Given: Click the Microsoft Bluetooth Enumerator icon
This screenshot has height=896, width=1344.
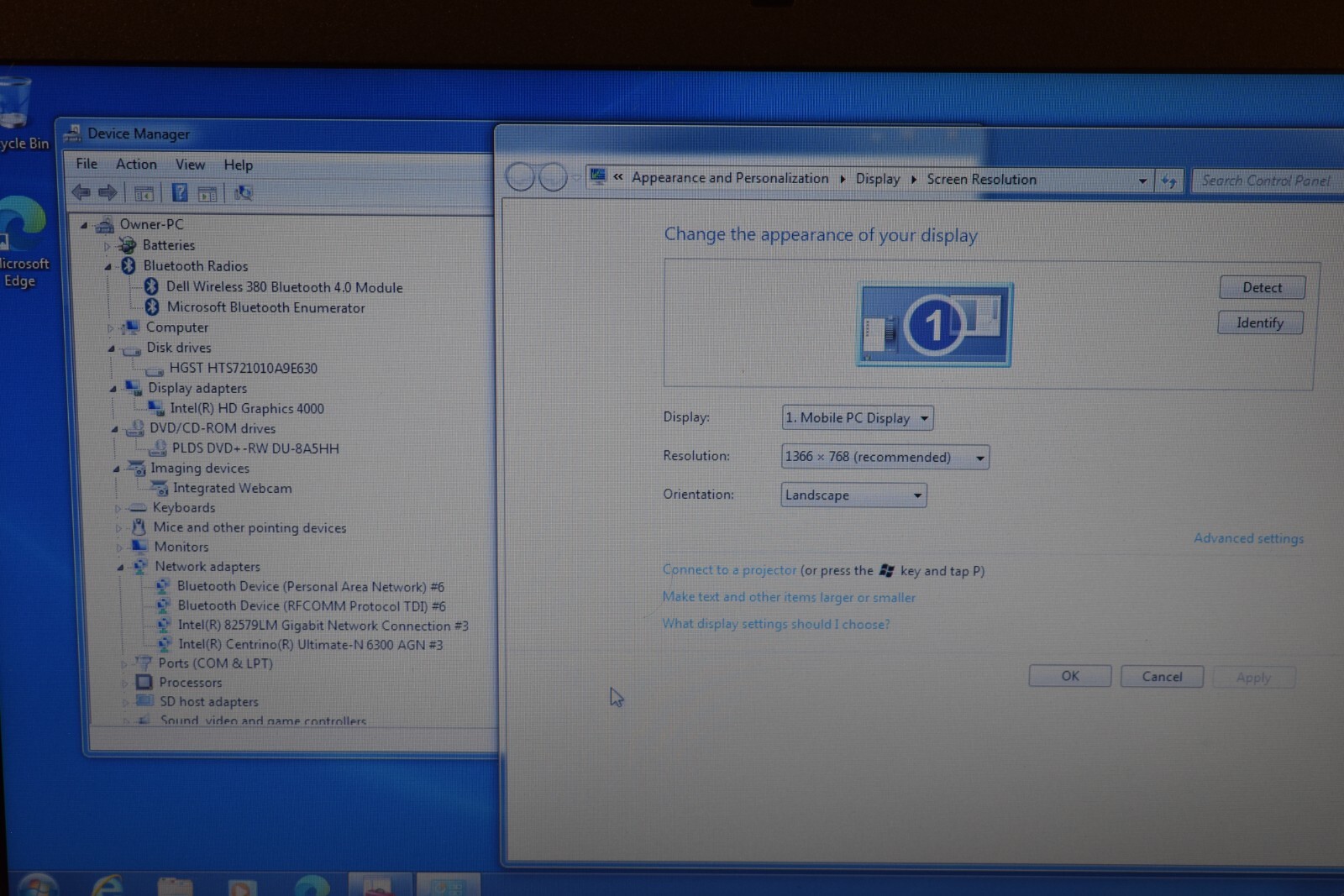Looking at the screenshot, I should (152, 307).
